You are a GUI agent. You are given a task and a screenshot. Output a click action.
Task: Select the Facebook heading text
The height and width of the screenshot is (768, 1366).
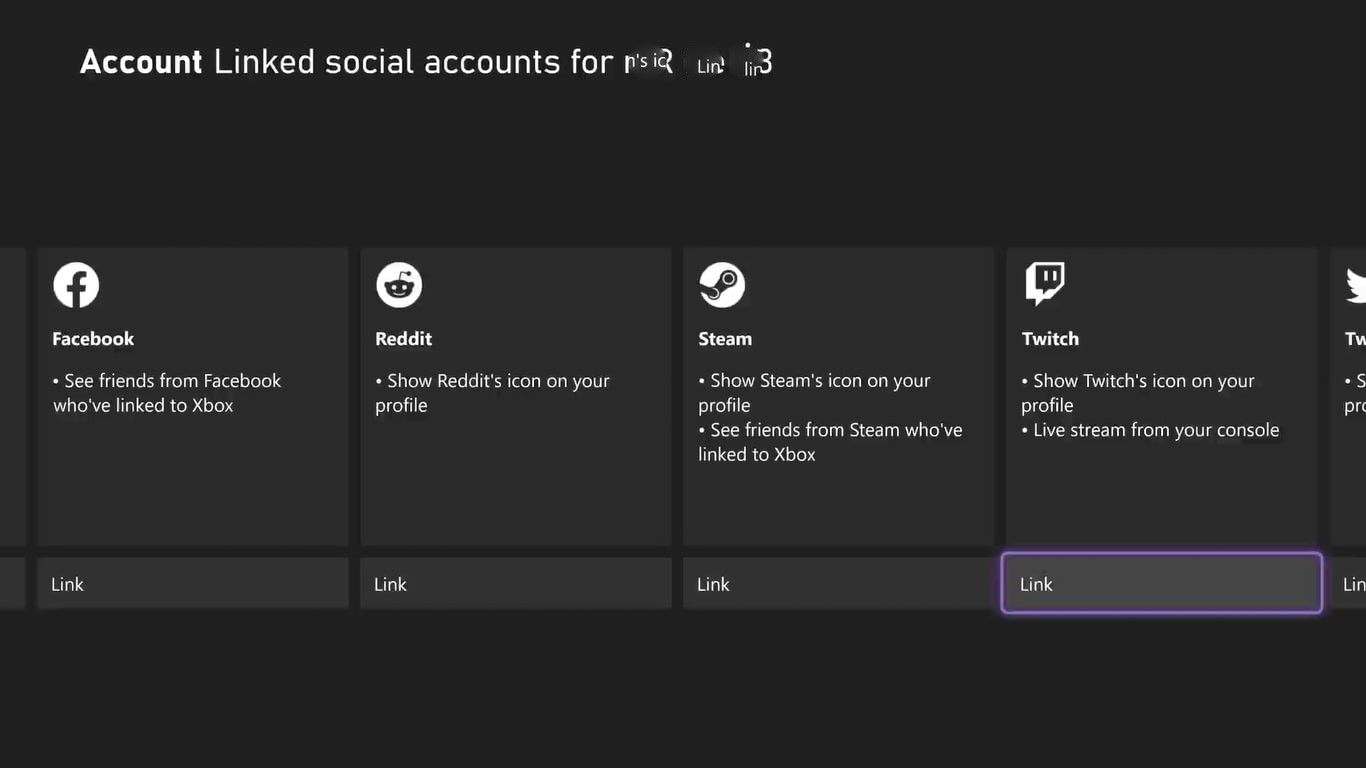[92, 338]
